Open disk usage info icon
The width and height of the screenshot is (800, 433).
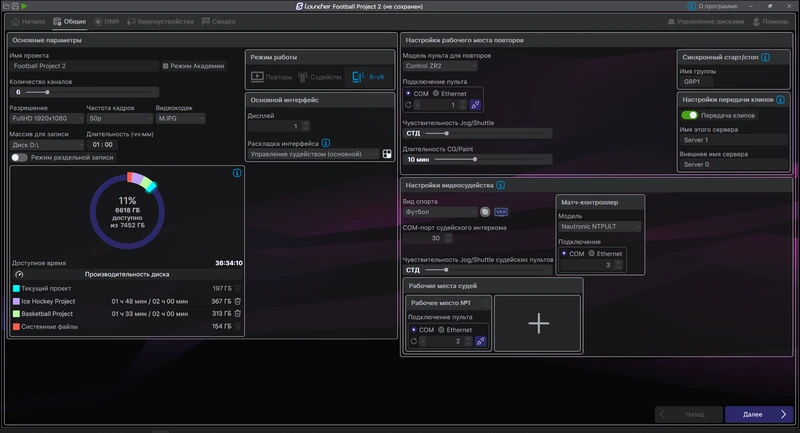[x=237, y=173]
